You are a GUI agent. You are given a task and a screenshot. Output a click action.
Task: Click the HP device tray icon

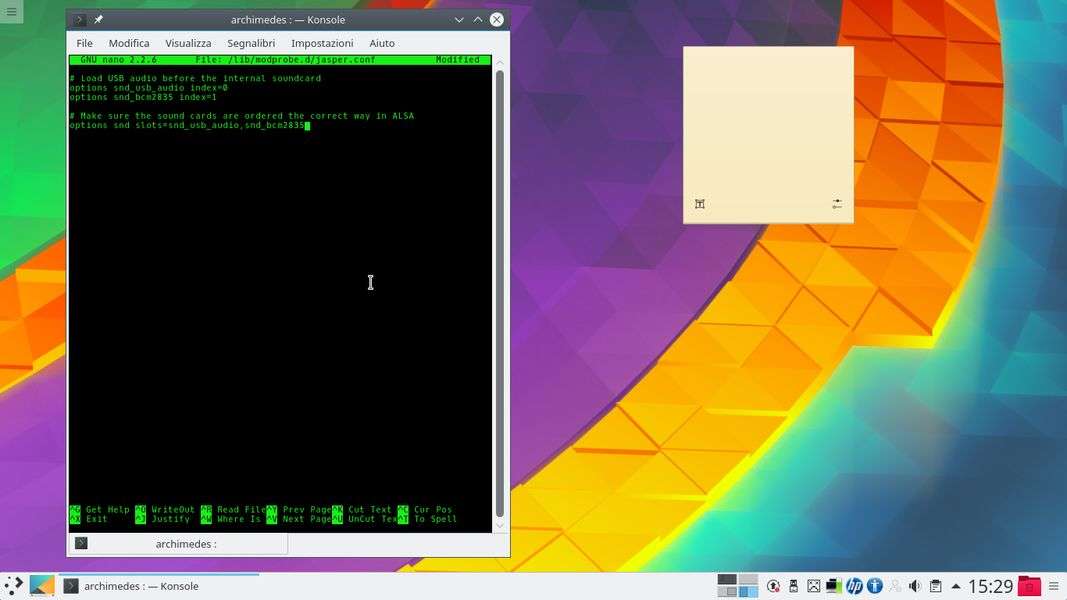(854, 586)
